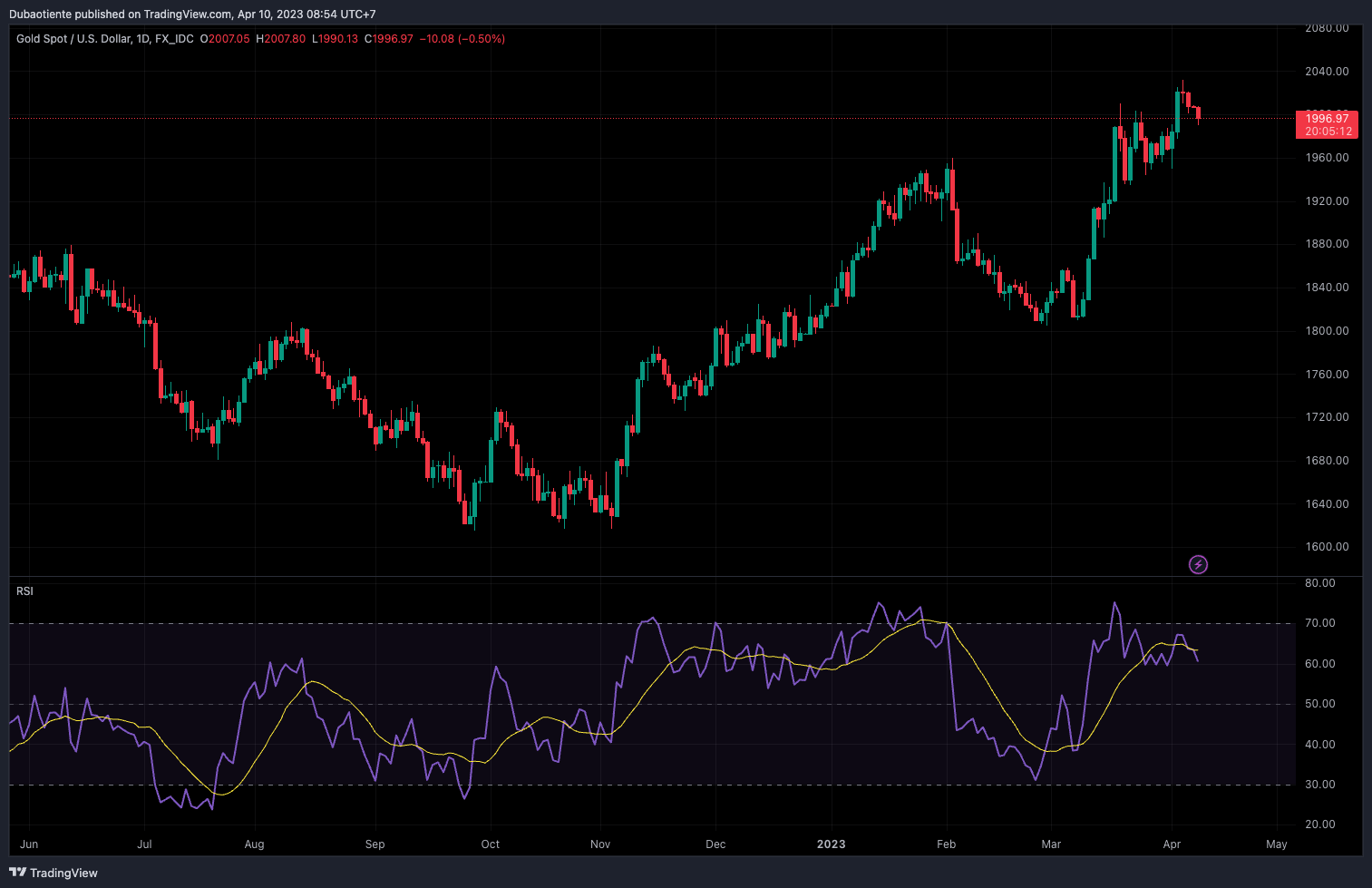Viewport: 1372px width, 888px height.
Task: Click the Apr label on the time axis
Action: (x=1173, y=844)
